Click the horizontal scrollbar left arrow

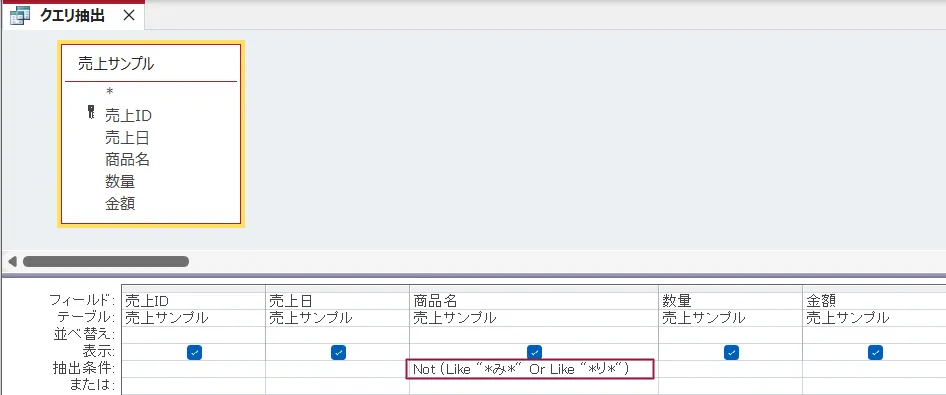12,262
